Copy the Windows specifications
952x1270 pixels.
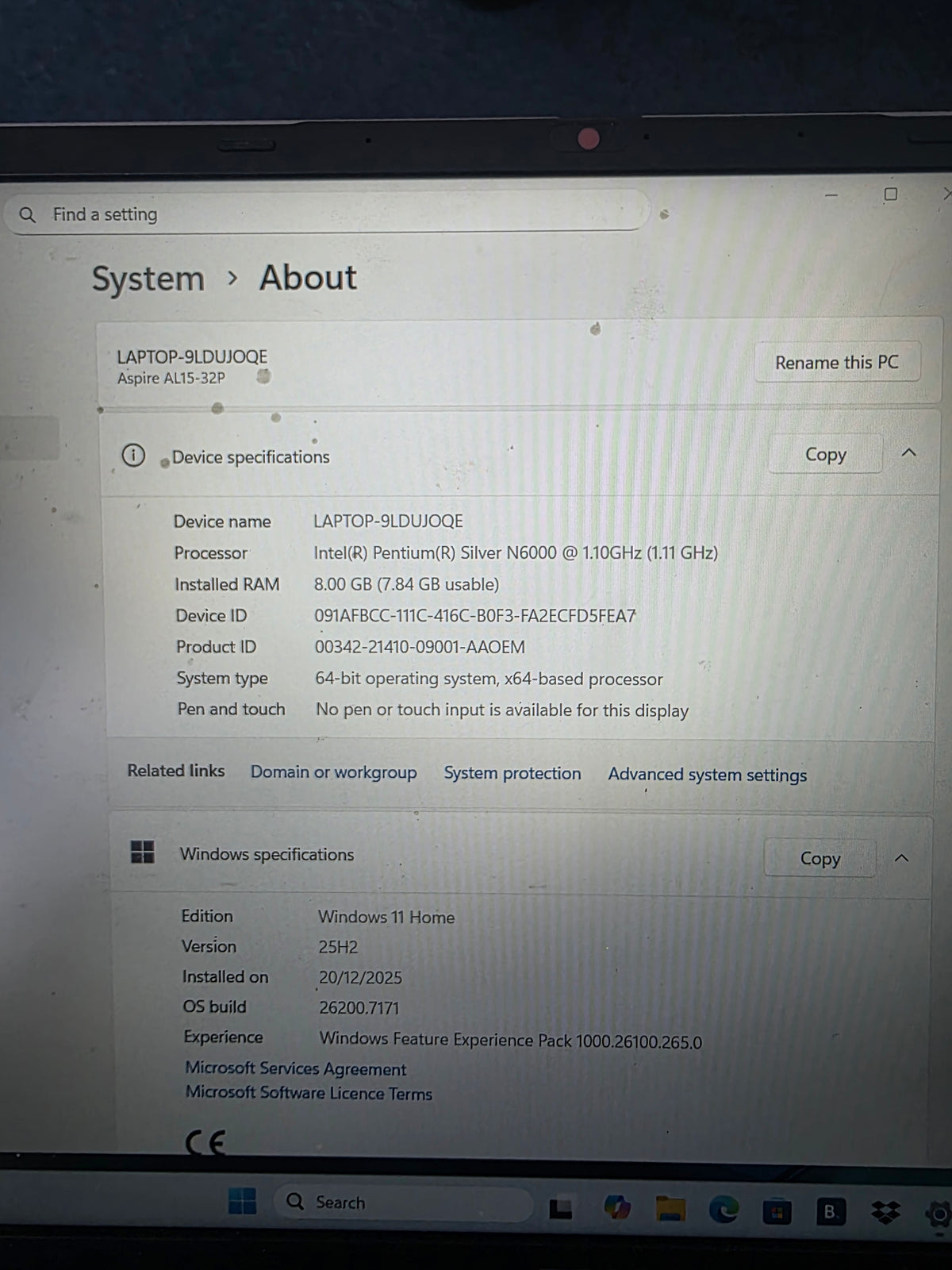[820, 858]
